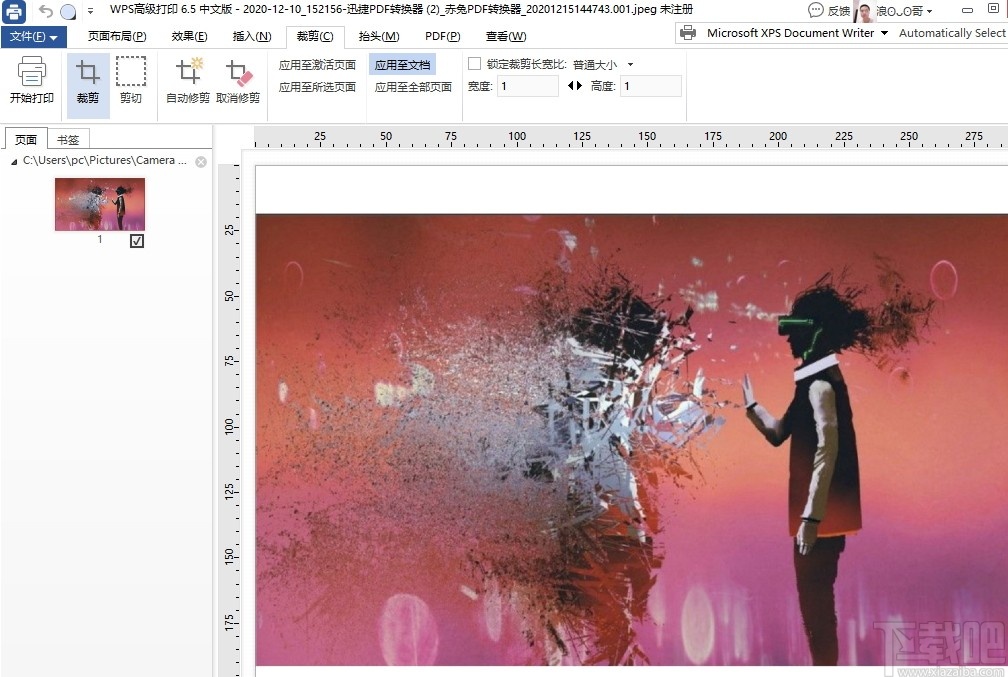Open the Microsoft XPS Document Writer dropdown
The height and width of the screenshot is (677, 1008).
[884, 32]
